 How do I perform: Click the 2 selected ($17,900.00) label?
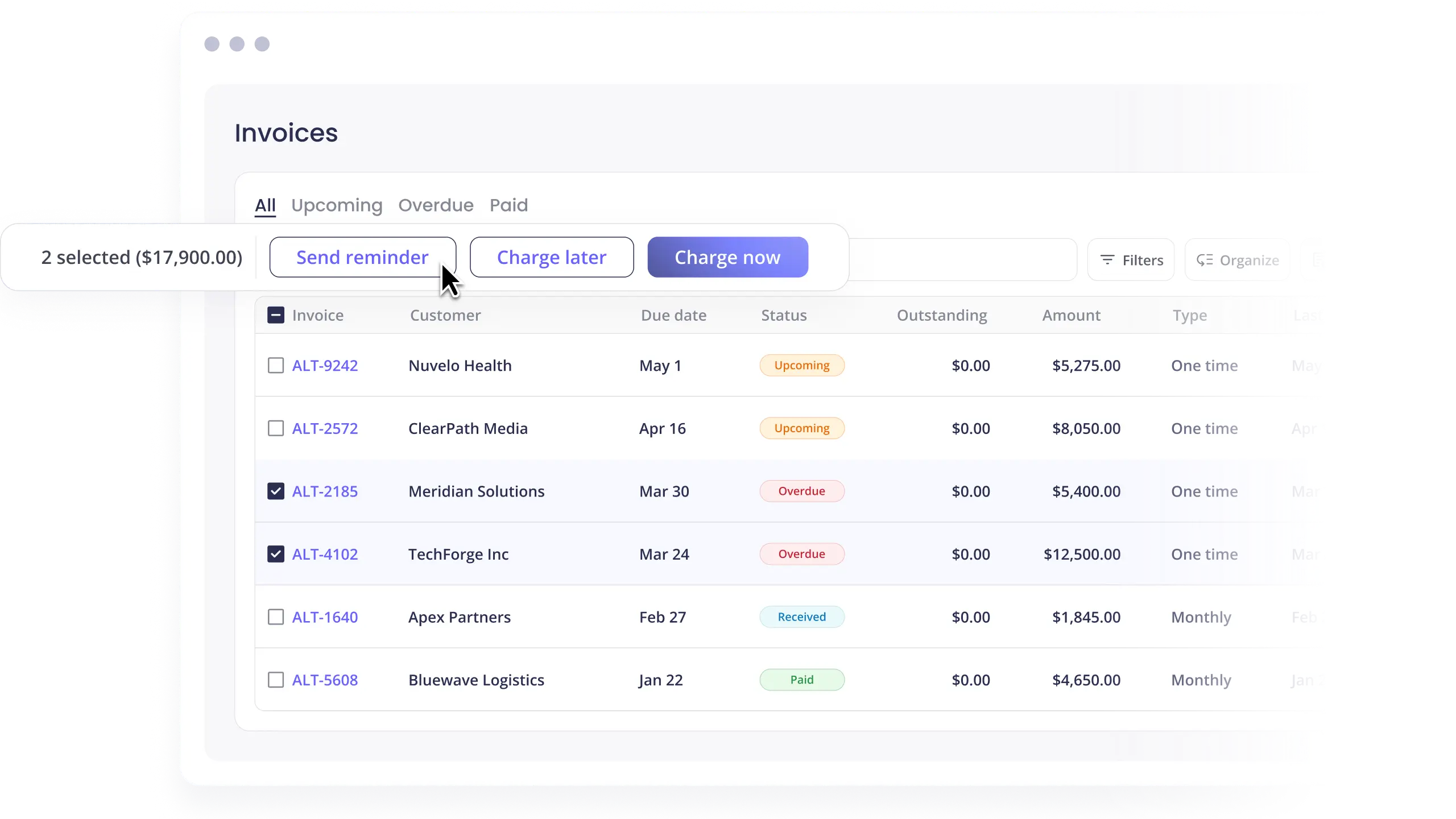pos(142,257)
